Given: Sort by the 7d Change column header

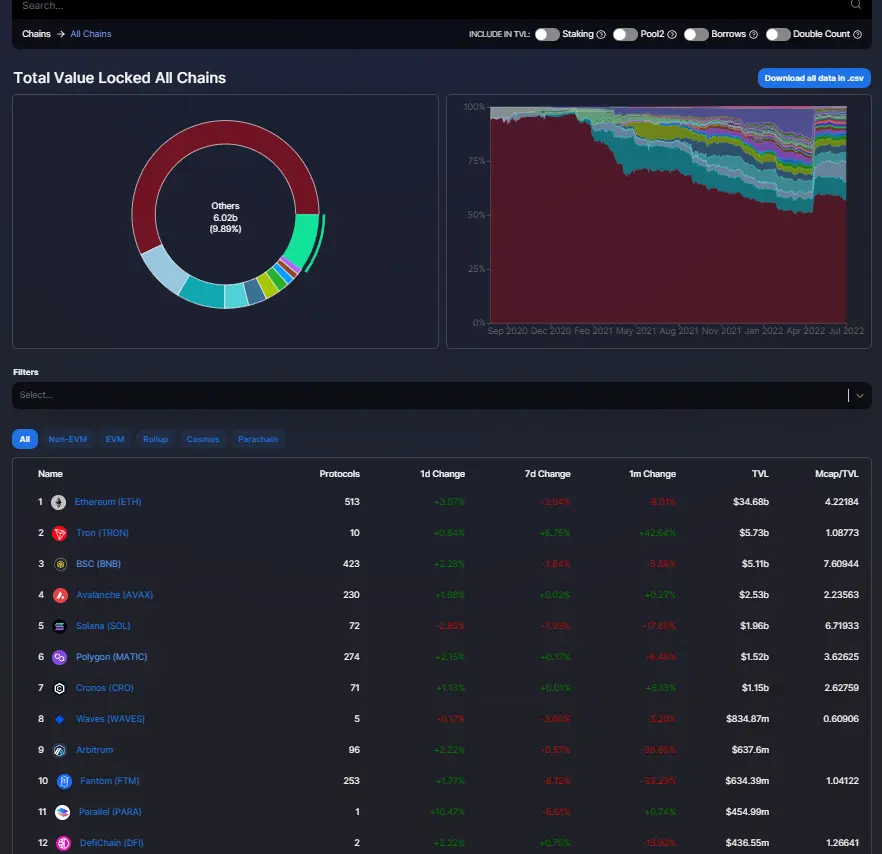Looking at the screenshot, I should pos(547,474).
